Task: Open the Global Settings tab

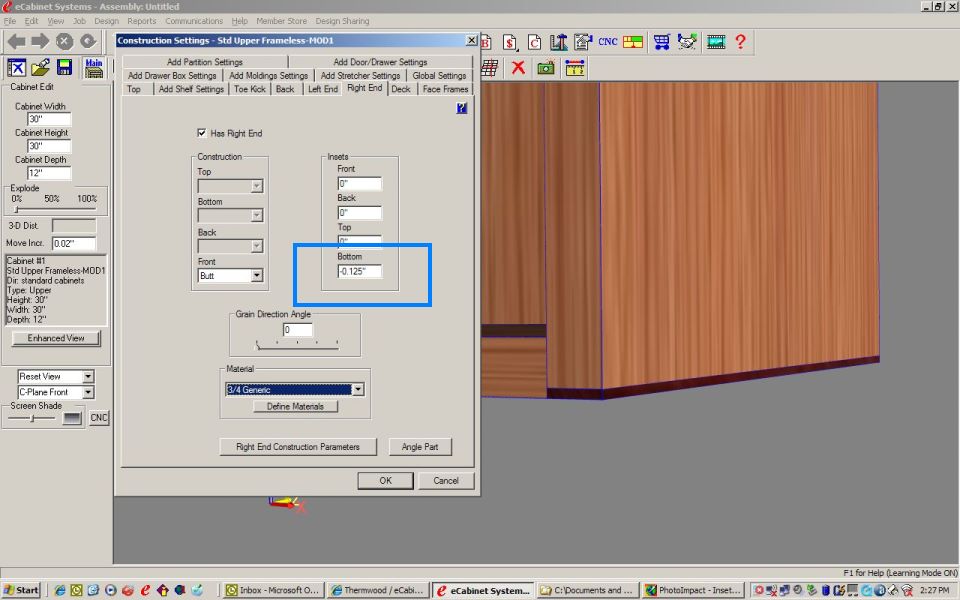Action: click(439, 76)
